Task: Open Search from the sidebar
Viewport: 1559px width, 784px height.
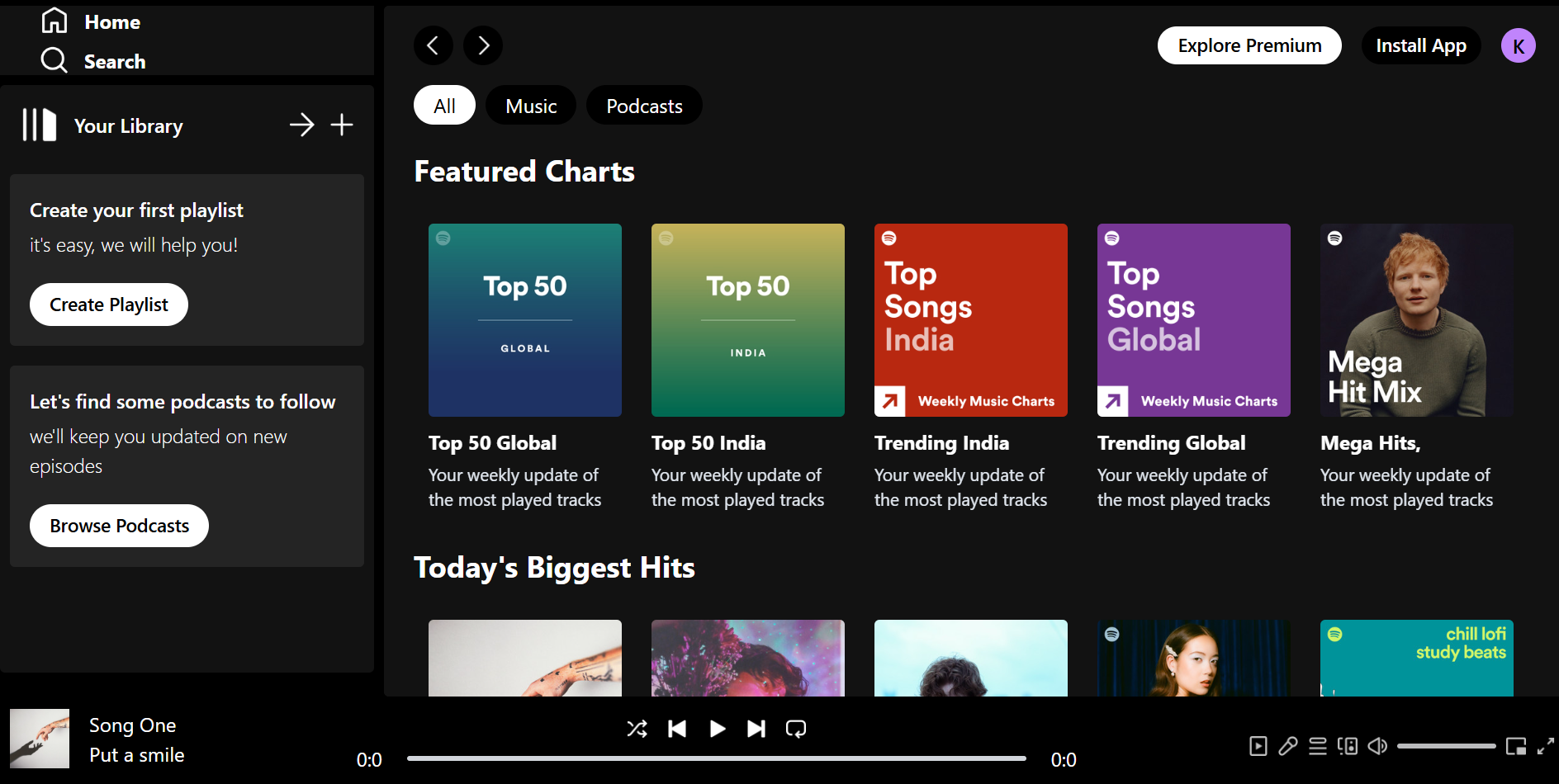Action: coord(93,61)
